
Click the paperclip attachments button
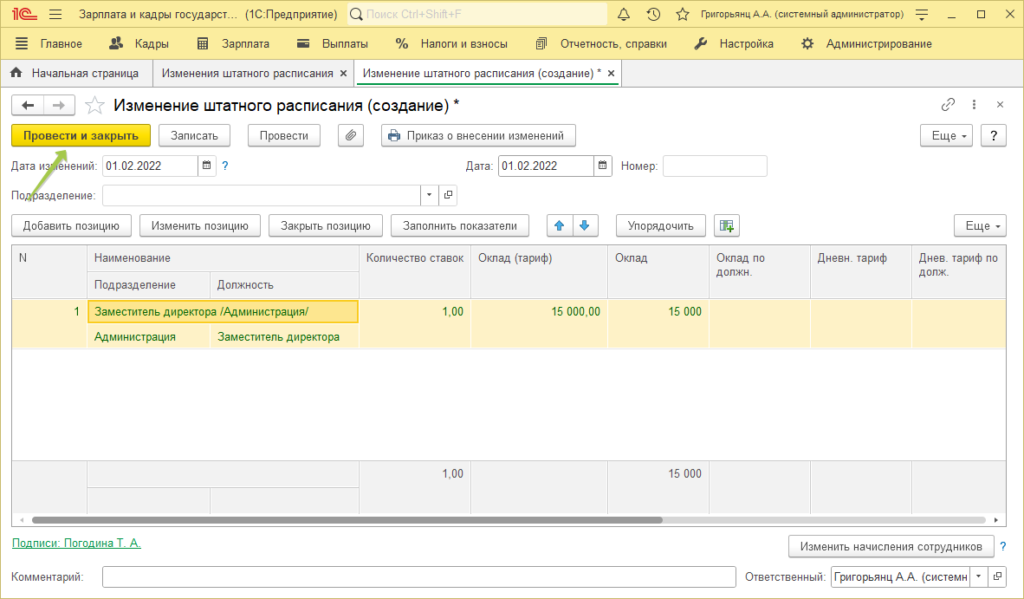[x=351, y=136]
